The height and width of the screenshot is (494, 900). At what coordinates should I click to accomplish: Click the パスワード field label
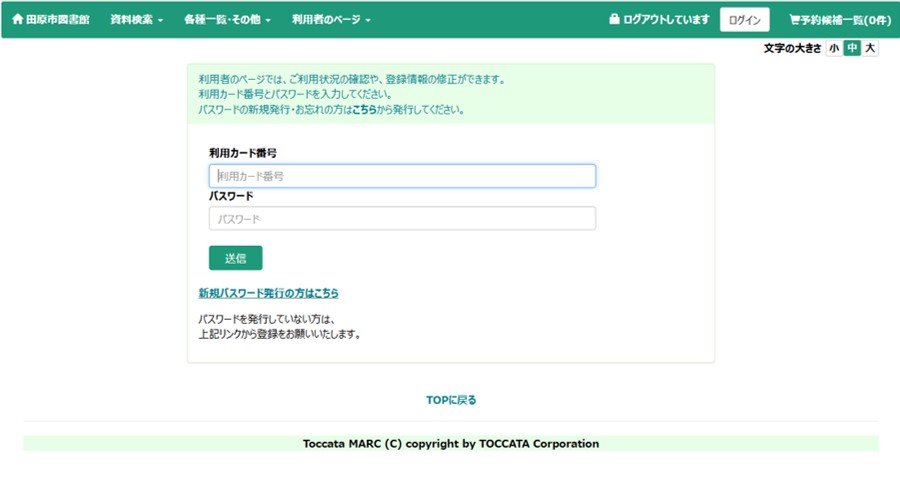click(x=231, y=196)
